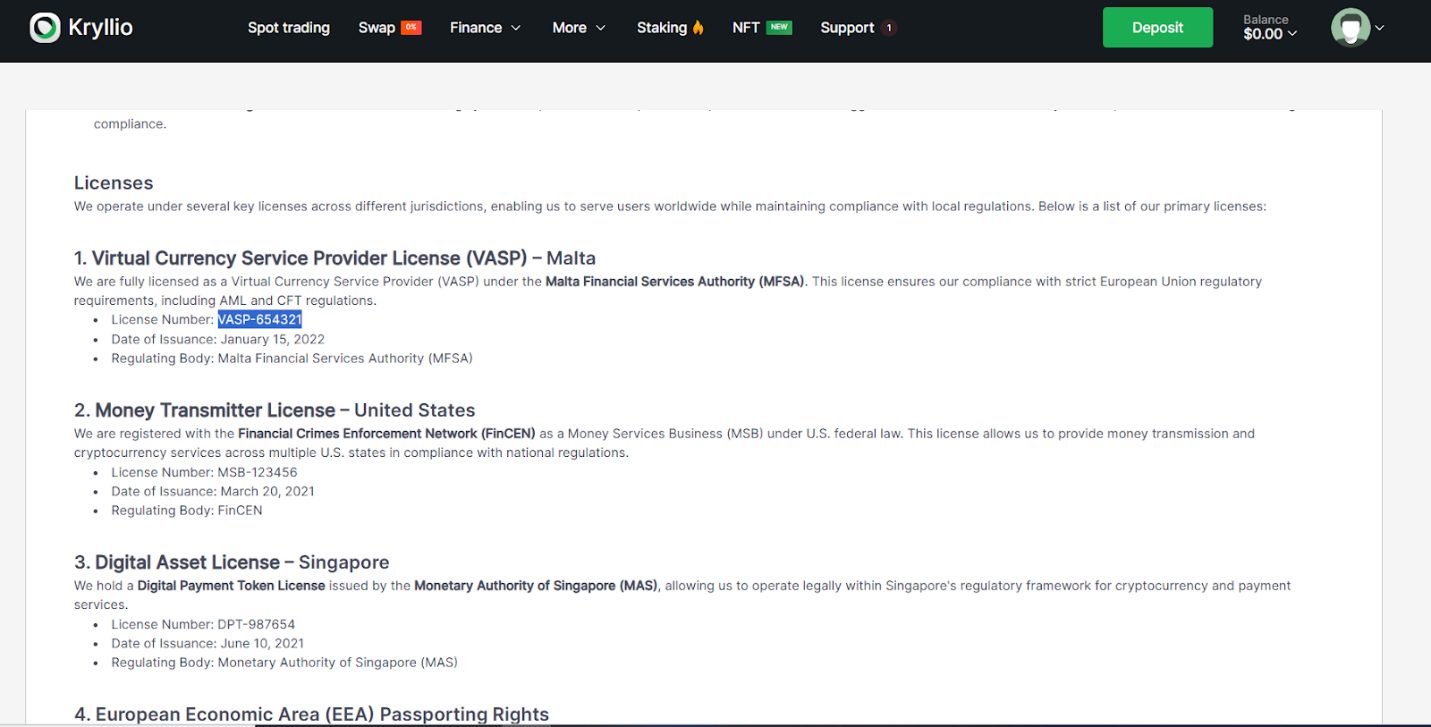The height and width of the screenshot is (727, 1431).
Task: Open the user avatar profile picture
Action: (x=1350, y=28)
